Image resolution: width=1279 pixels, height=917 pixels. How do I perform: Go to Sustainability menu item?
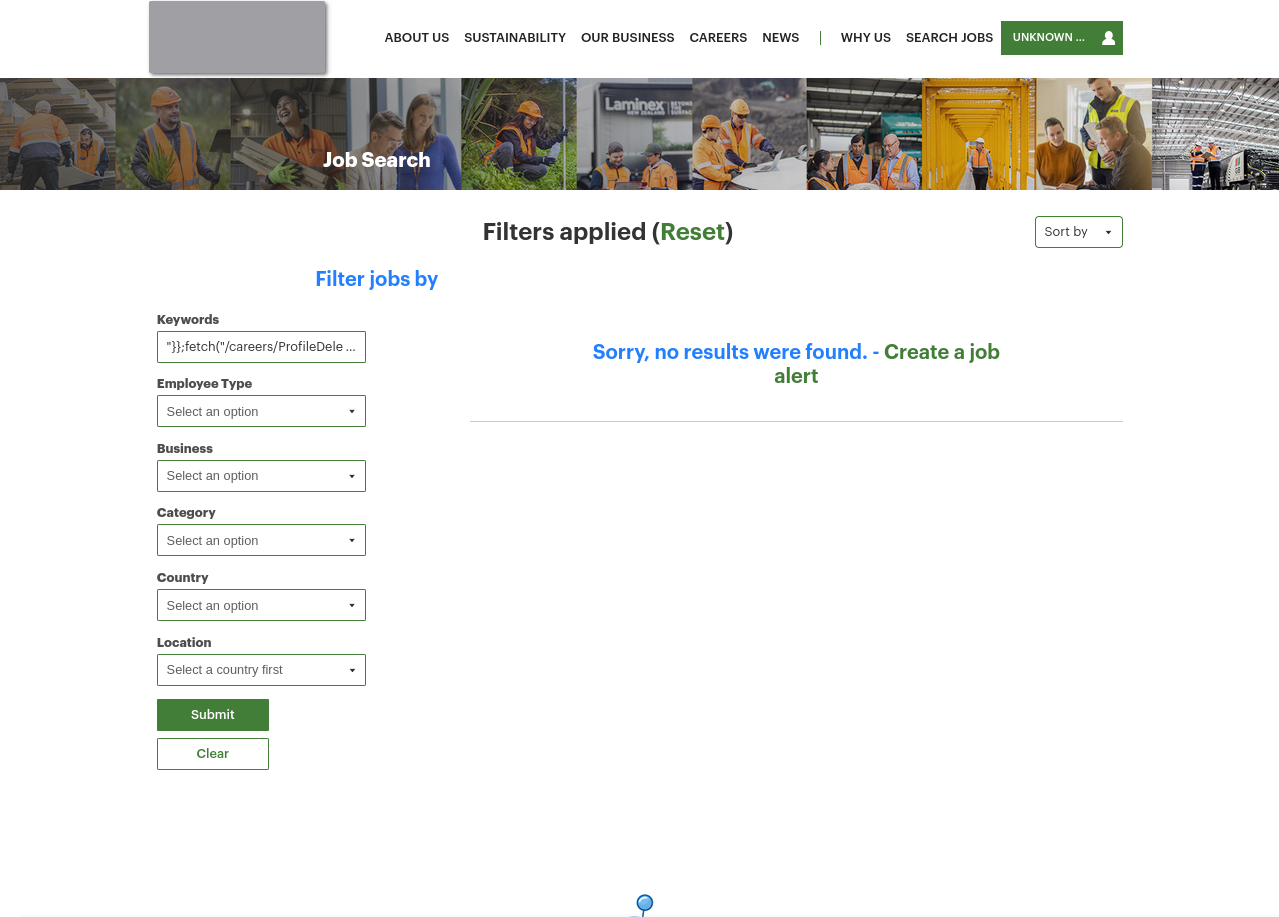(x=514, y=38)
